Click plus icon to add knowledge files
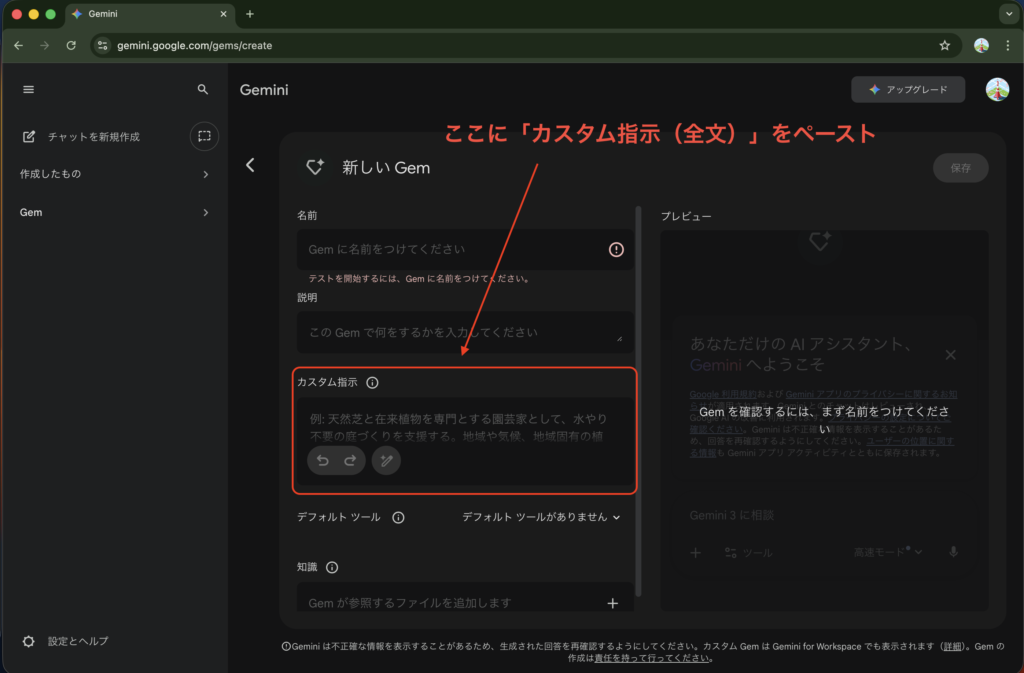 613,603
